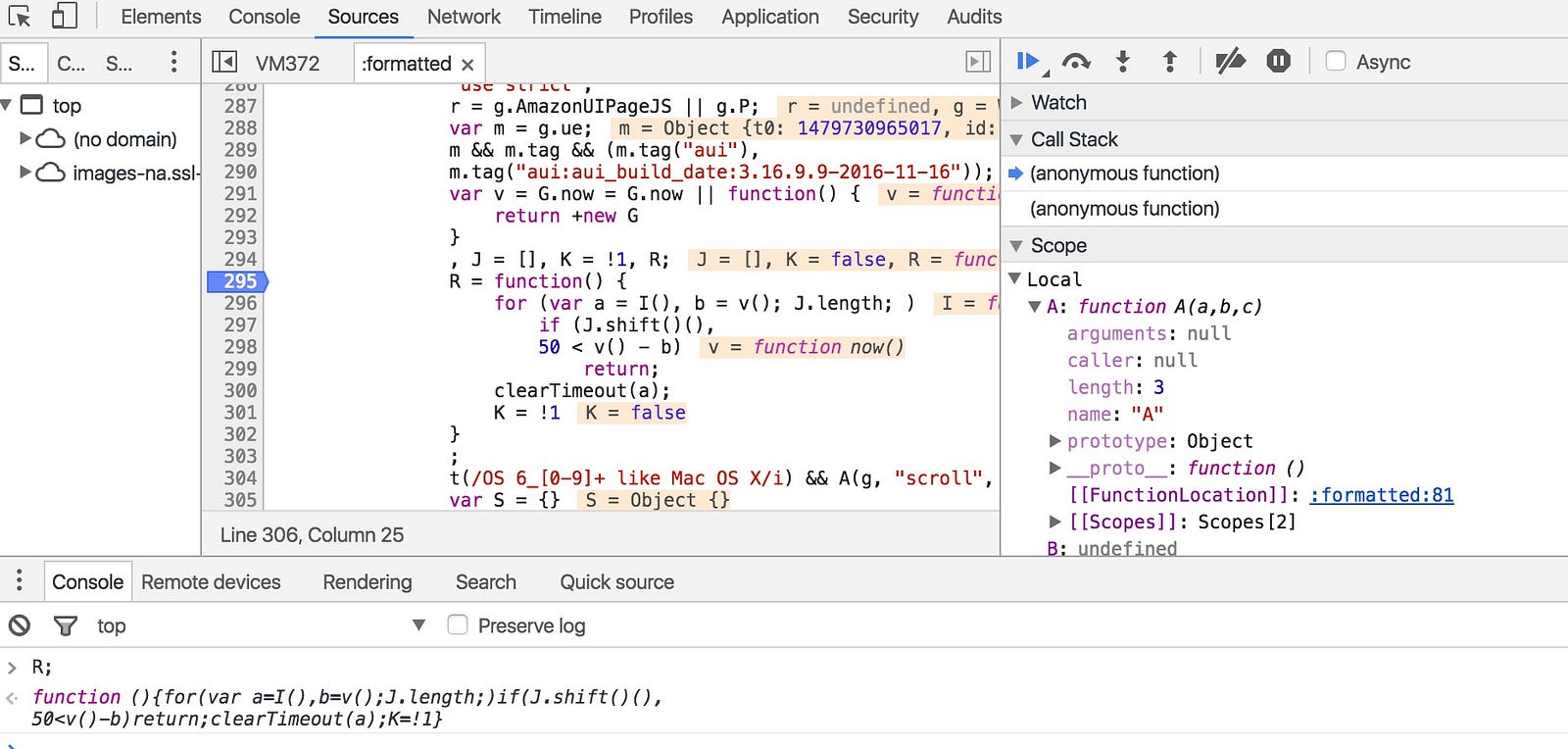Open the Timeline panel
The image size is (1568, 749).
tap(564, 17)
